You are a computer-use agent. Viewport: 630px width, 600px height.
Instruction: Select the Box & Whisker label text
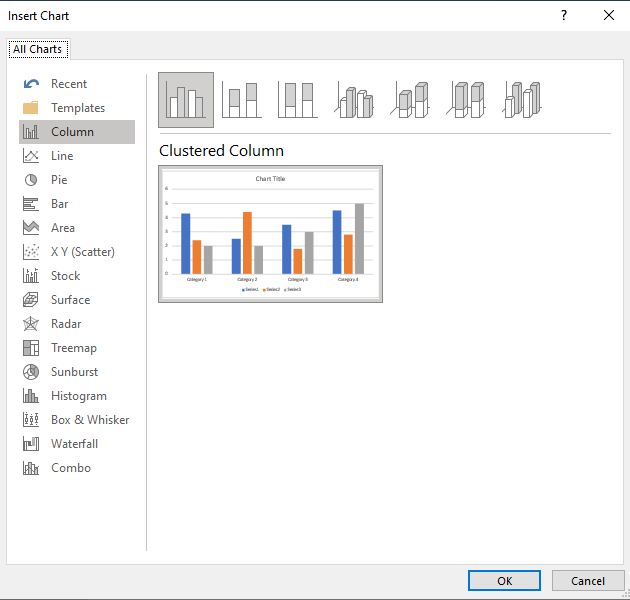(90, 420)
